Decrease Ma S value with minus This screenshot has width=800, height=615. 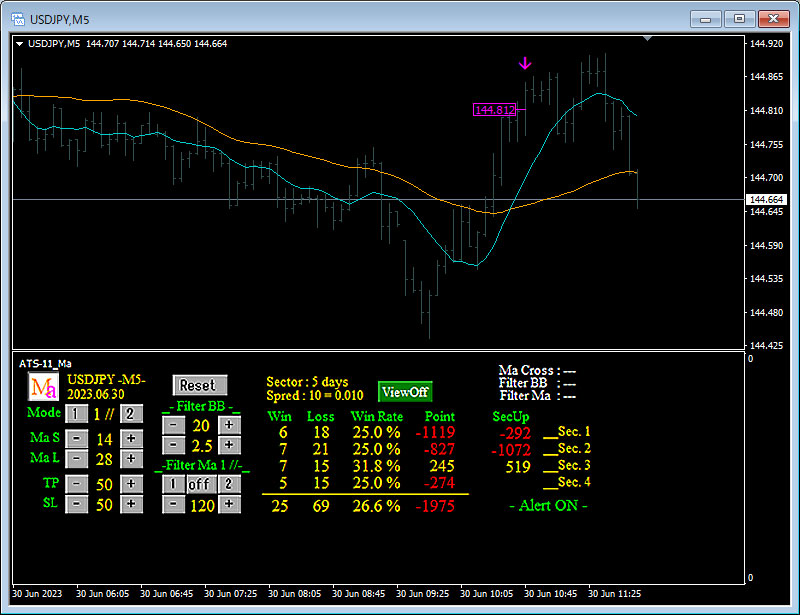tap(77, 438)
